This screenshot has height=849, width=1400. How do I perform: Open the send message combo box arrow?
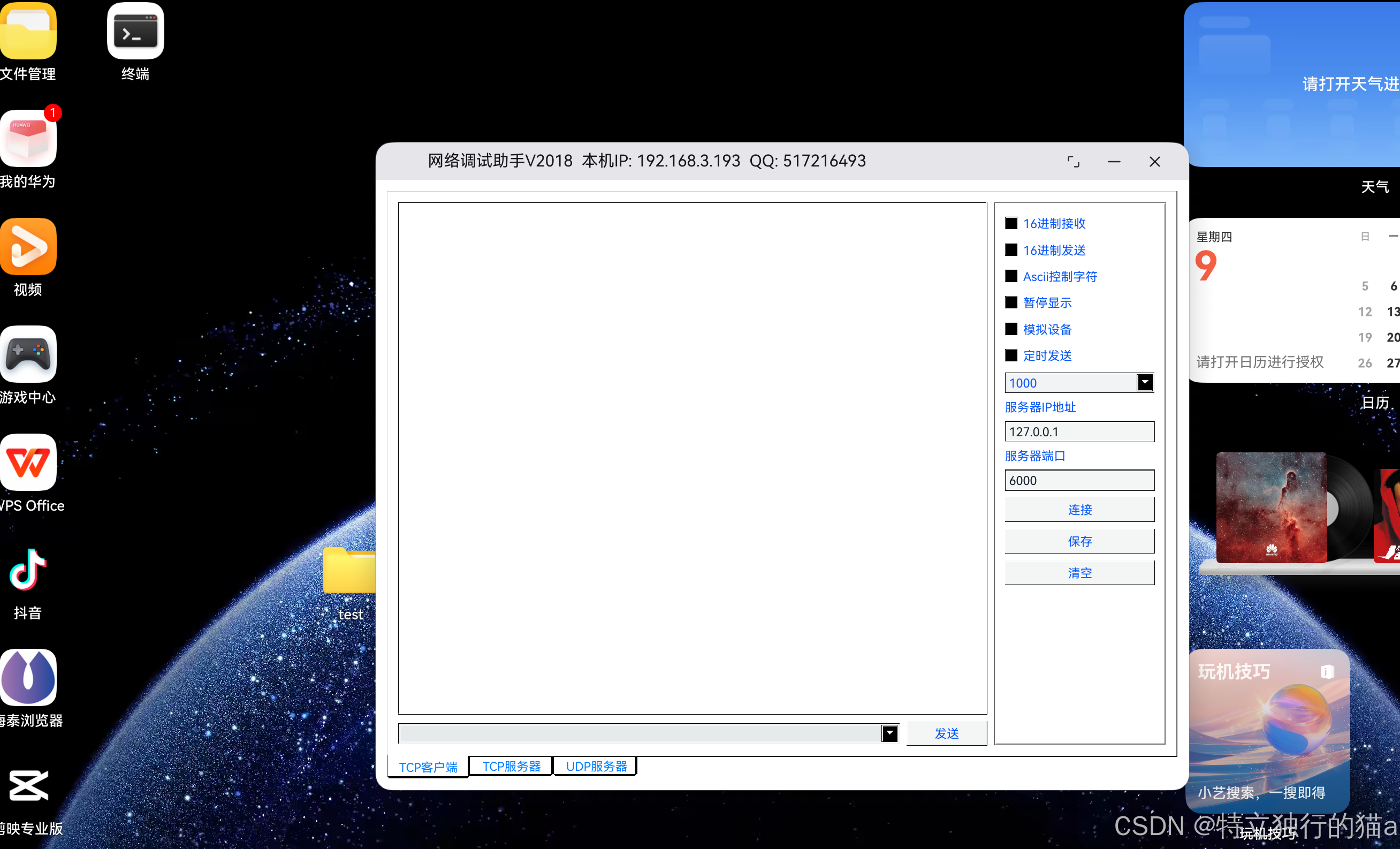tap(890, 733)
